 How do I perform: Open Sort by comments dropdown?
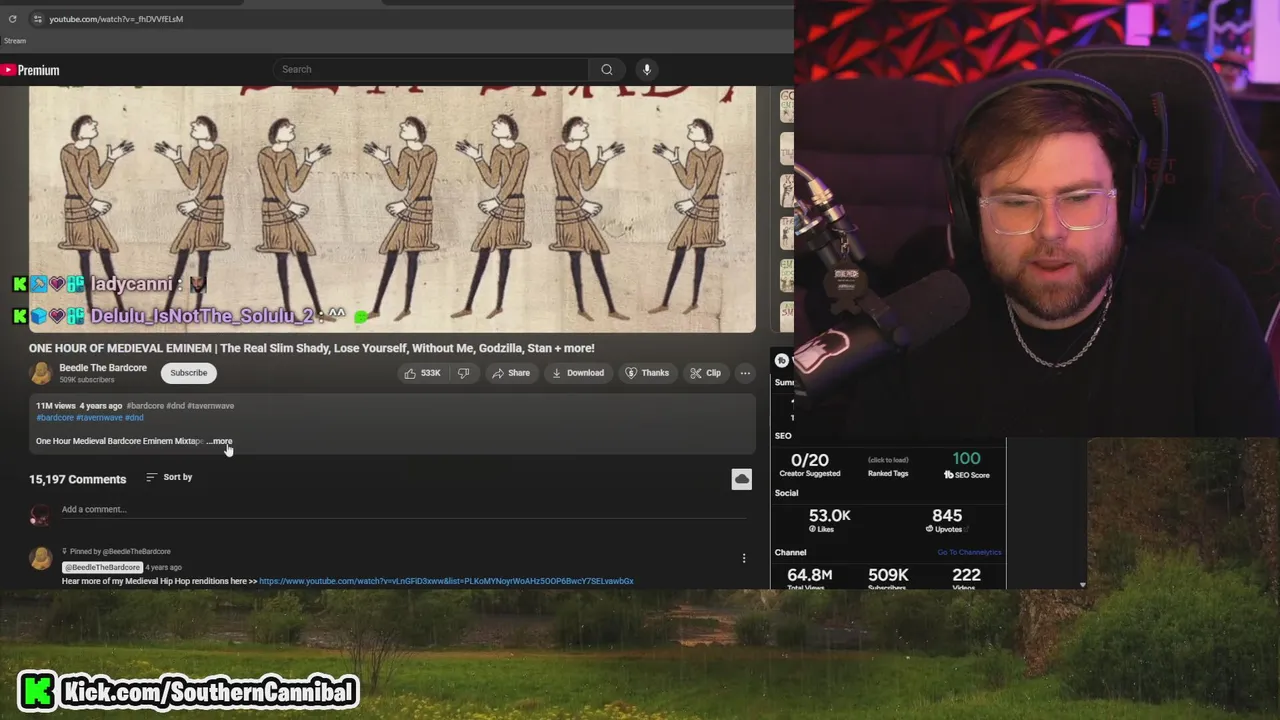tap(169, 477)
